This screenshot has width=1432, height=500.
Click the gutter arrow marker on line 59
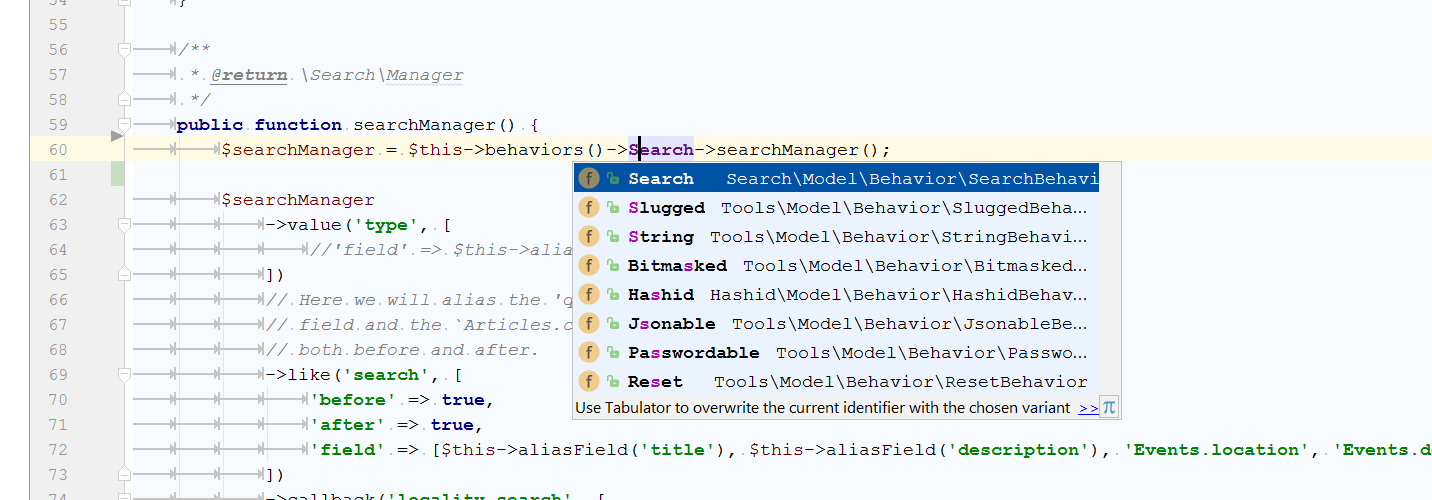click(x=117, y=134)
